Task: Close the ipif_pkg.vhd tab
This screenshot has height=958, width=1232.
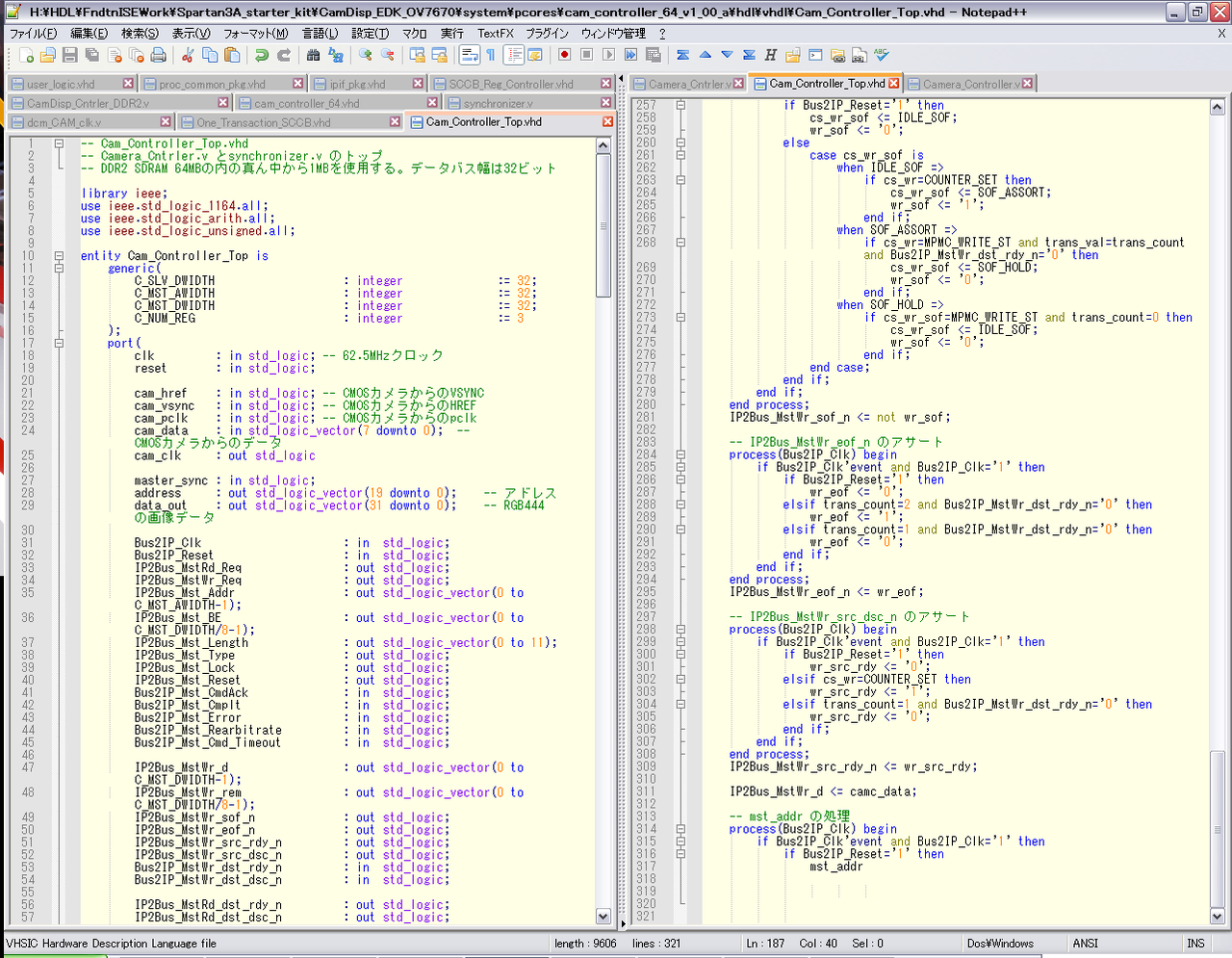Action: [418, 84]
